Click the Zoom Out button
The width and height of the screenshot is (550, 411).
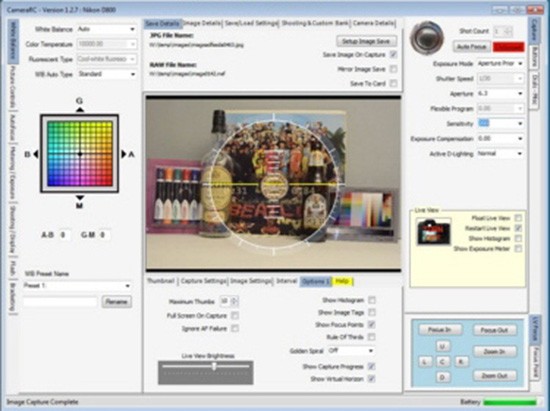coord(495,376)
